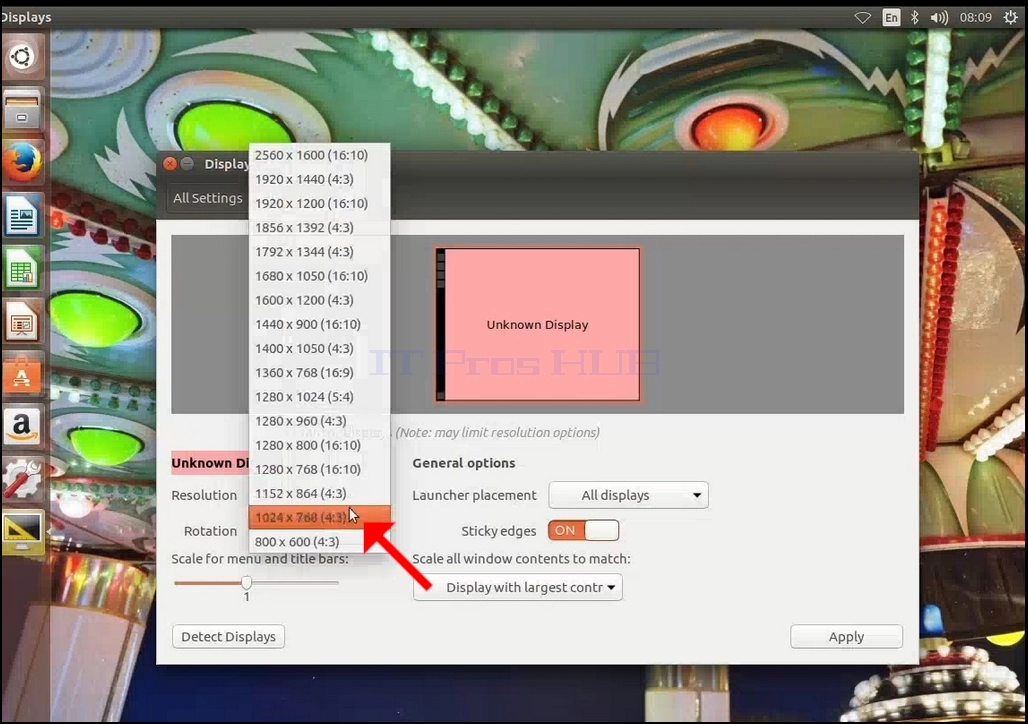Open the Amazon launcher icon
The height and width of the screenshot is (724, 1028).
(x=22, y=427)
